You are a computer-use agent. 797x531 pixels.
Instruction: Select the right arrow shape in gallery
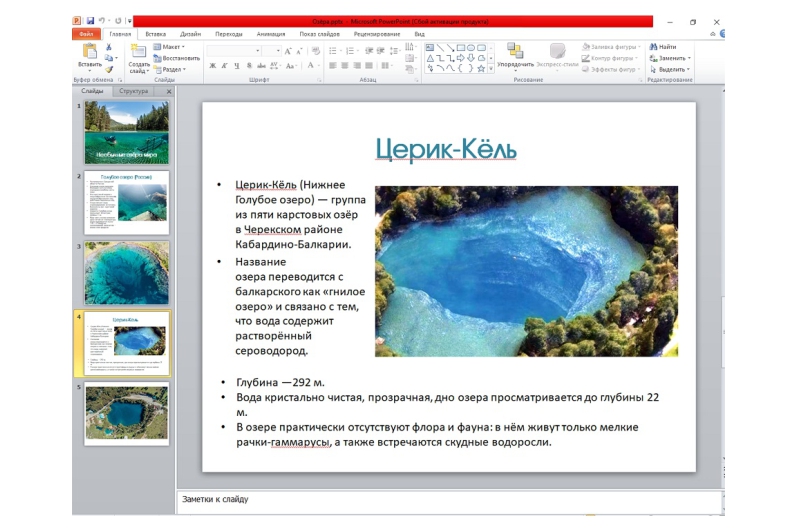tap(461, 58)
